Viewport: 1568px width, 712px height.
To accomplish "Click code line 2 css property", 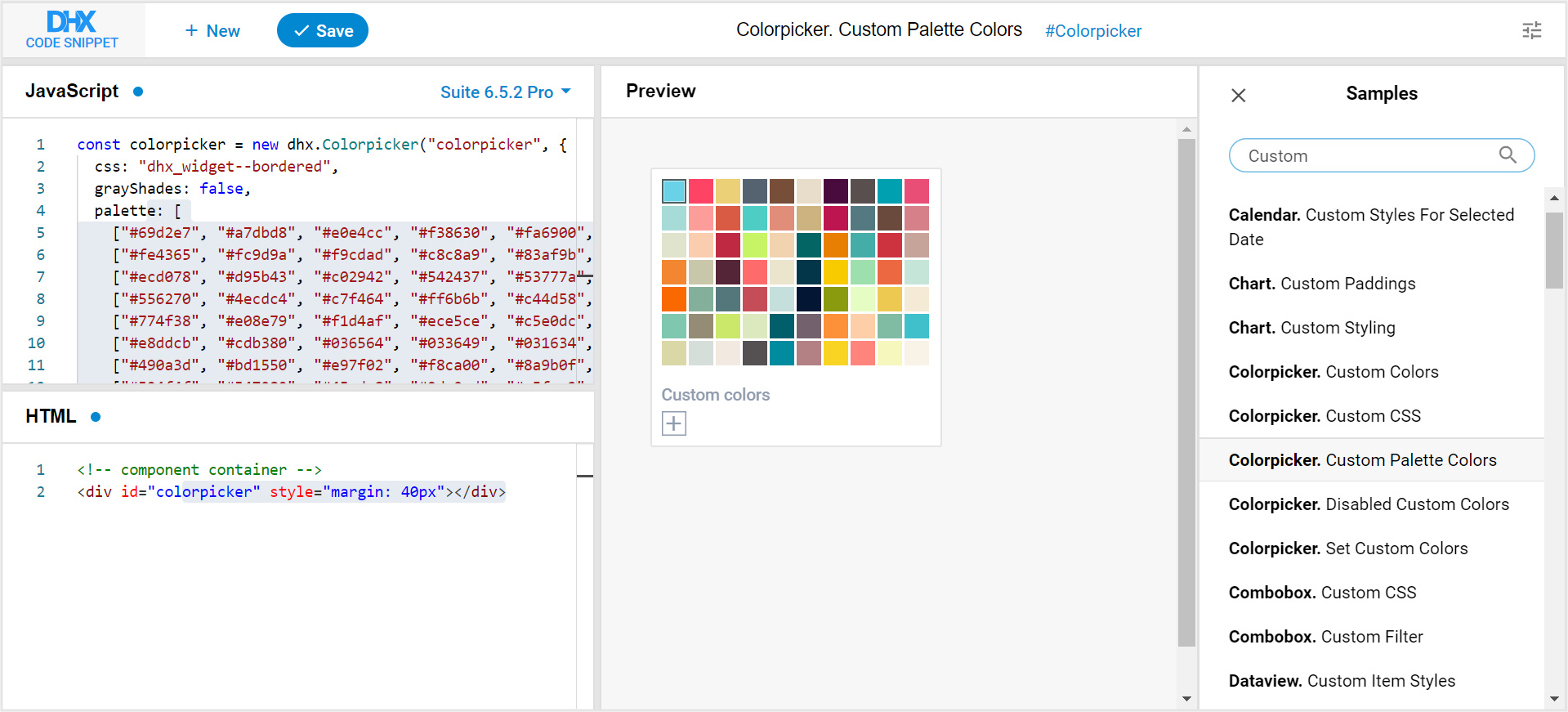I will [x=216, y=167].
